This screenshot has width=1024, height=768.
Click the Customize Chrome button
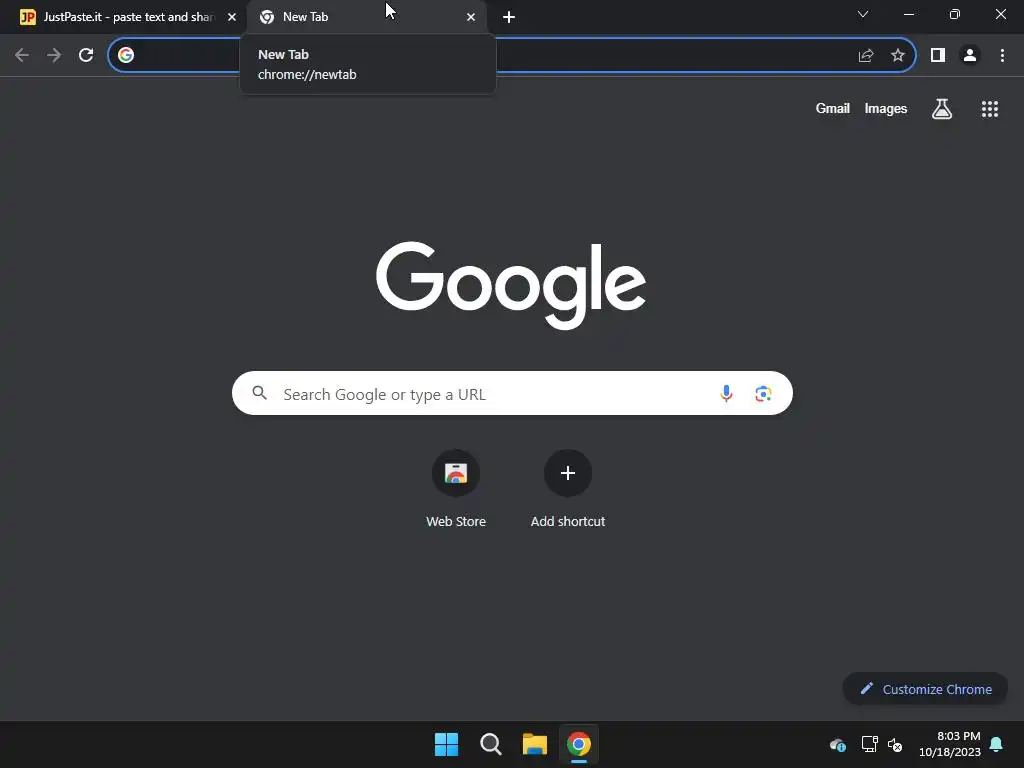pos(925,689)
